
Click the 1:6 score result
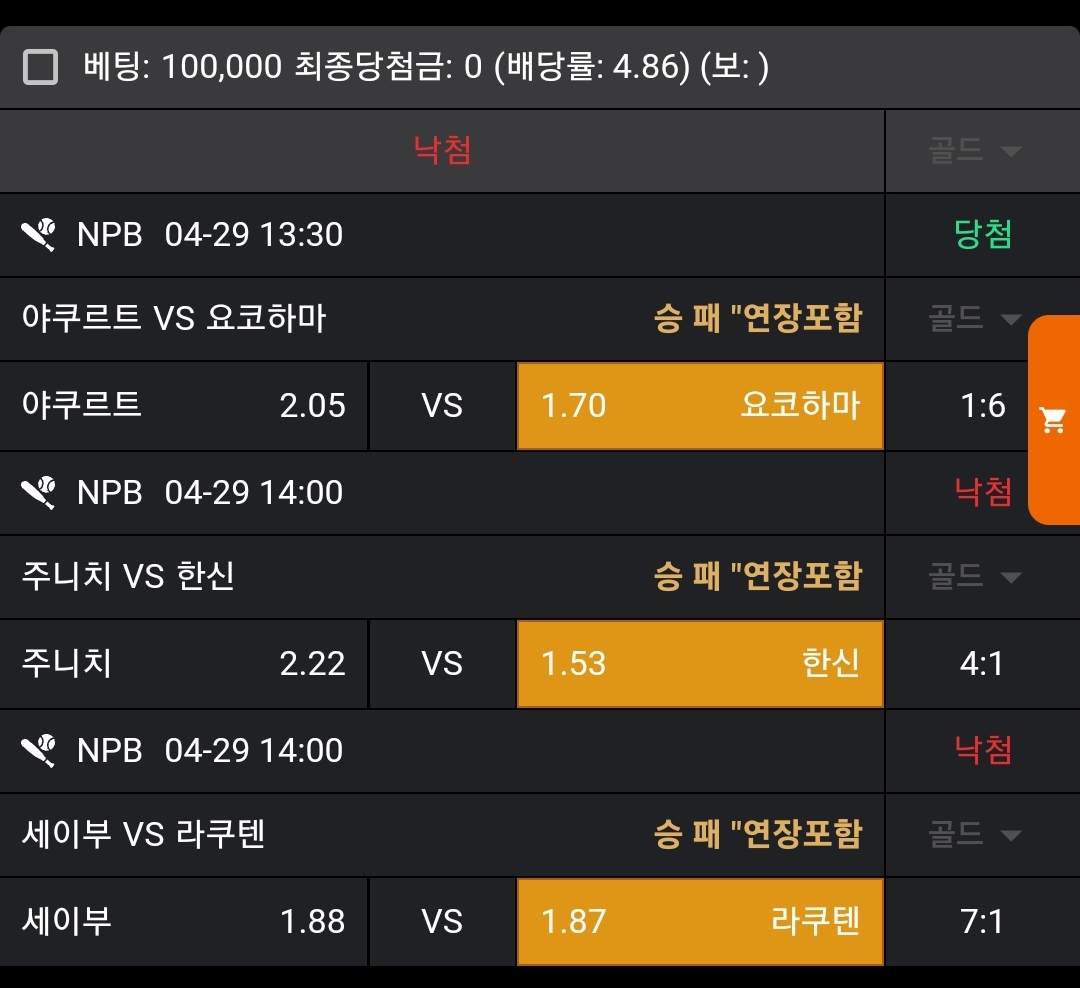(982, 406)
